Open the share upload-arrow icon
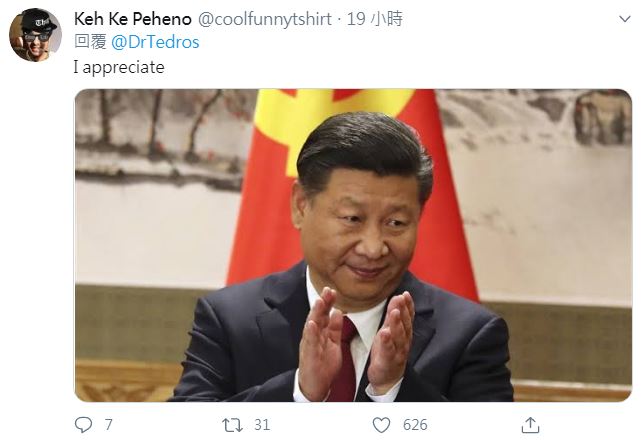 530,425
